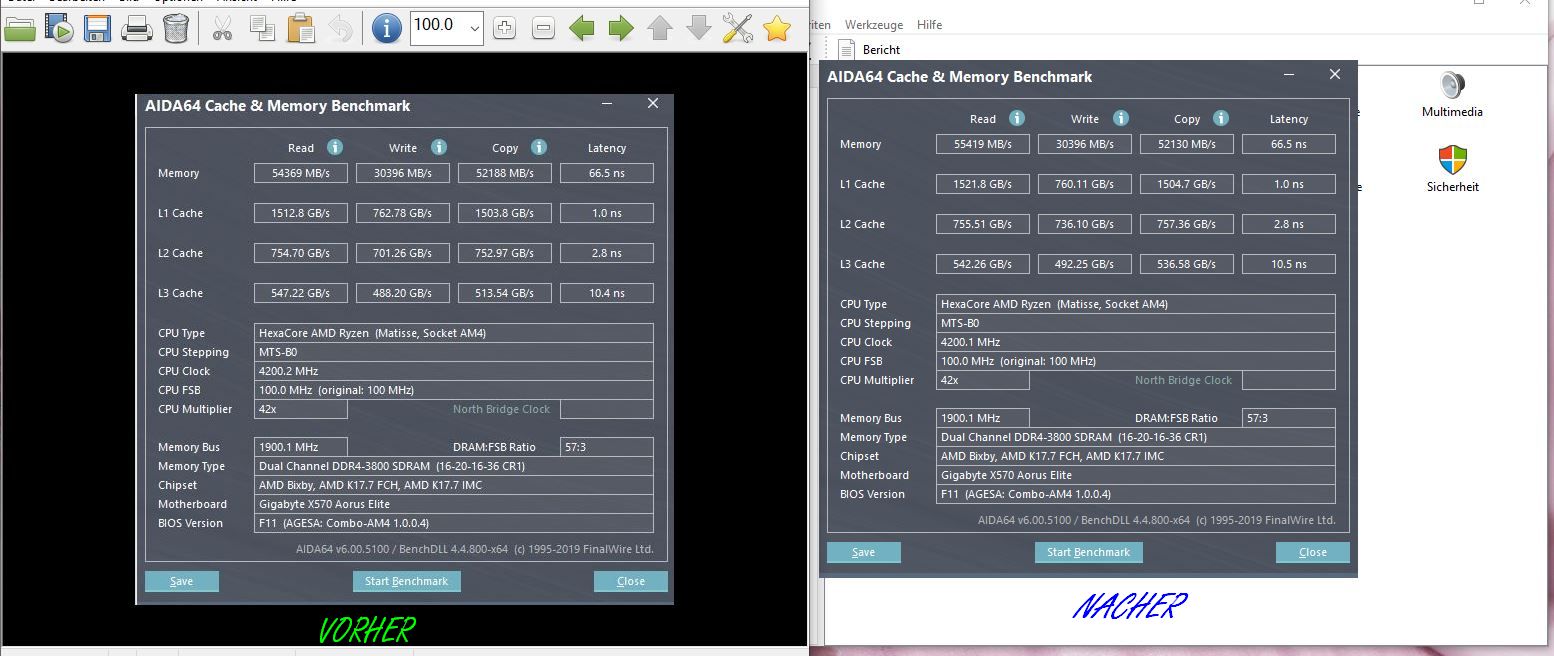Click the Bericht toolbar button

click(x=869, y=49)
